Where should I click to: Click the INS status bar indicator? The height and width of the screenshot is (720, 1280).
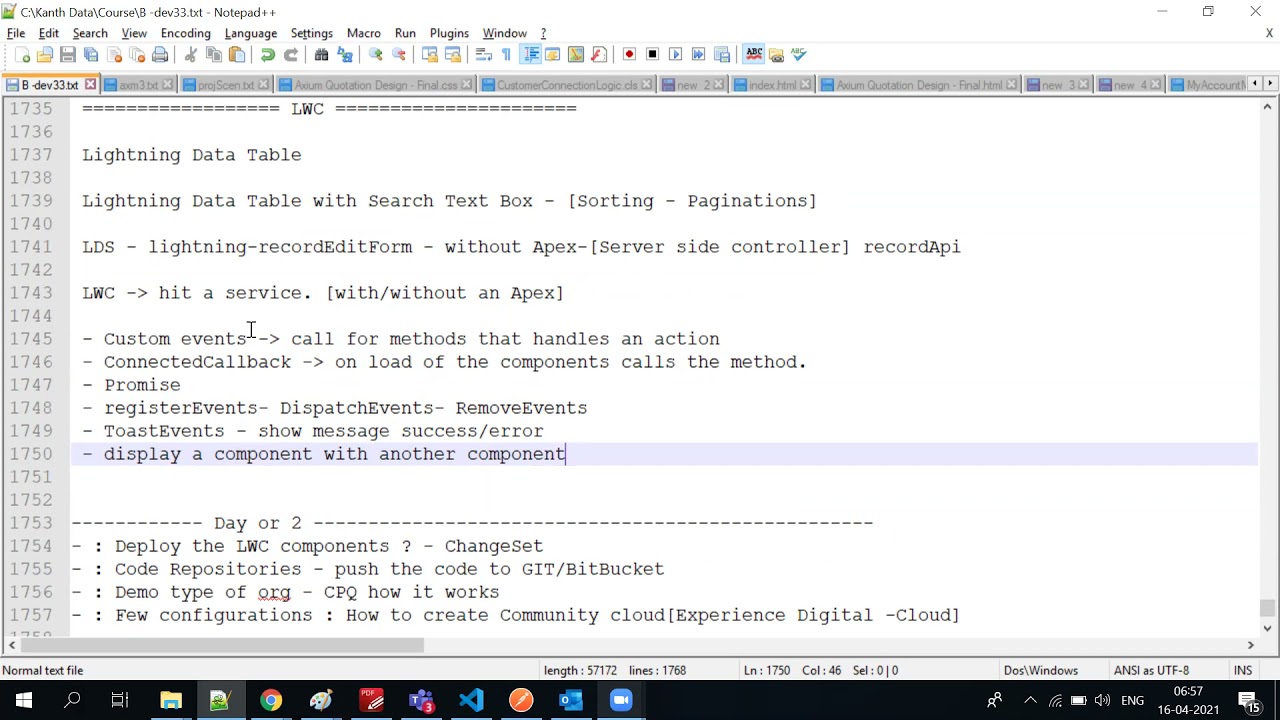[x=1243, y=670]
